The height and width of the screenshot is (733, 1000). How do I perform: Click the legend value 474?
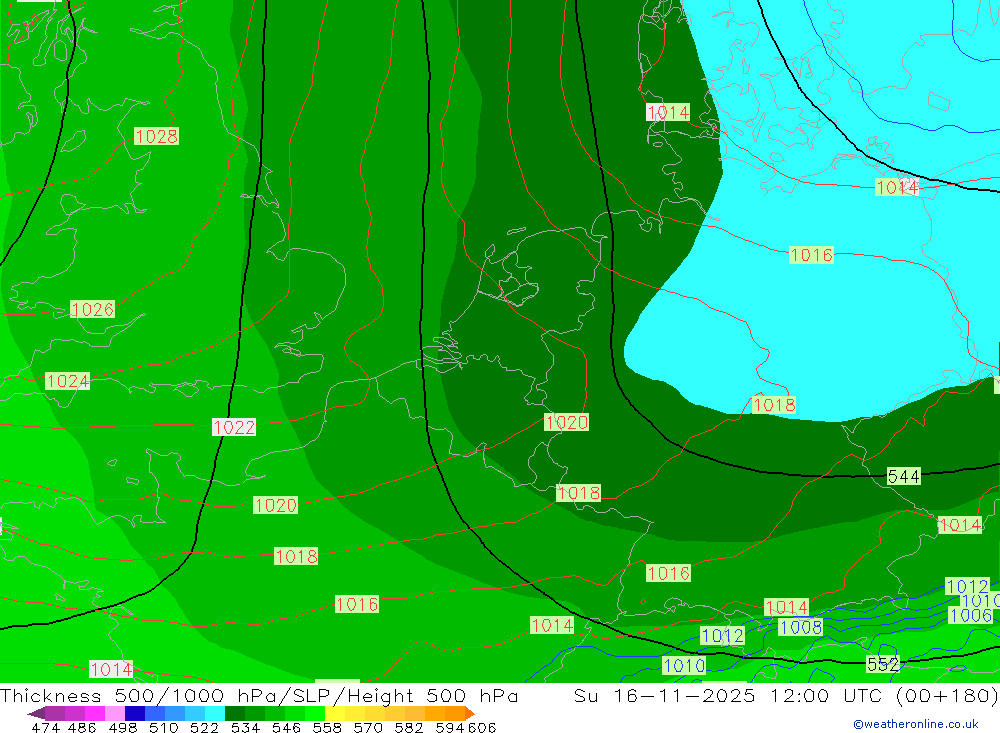(x=45, y=727)
